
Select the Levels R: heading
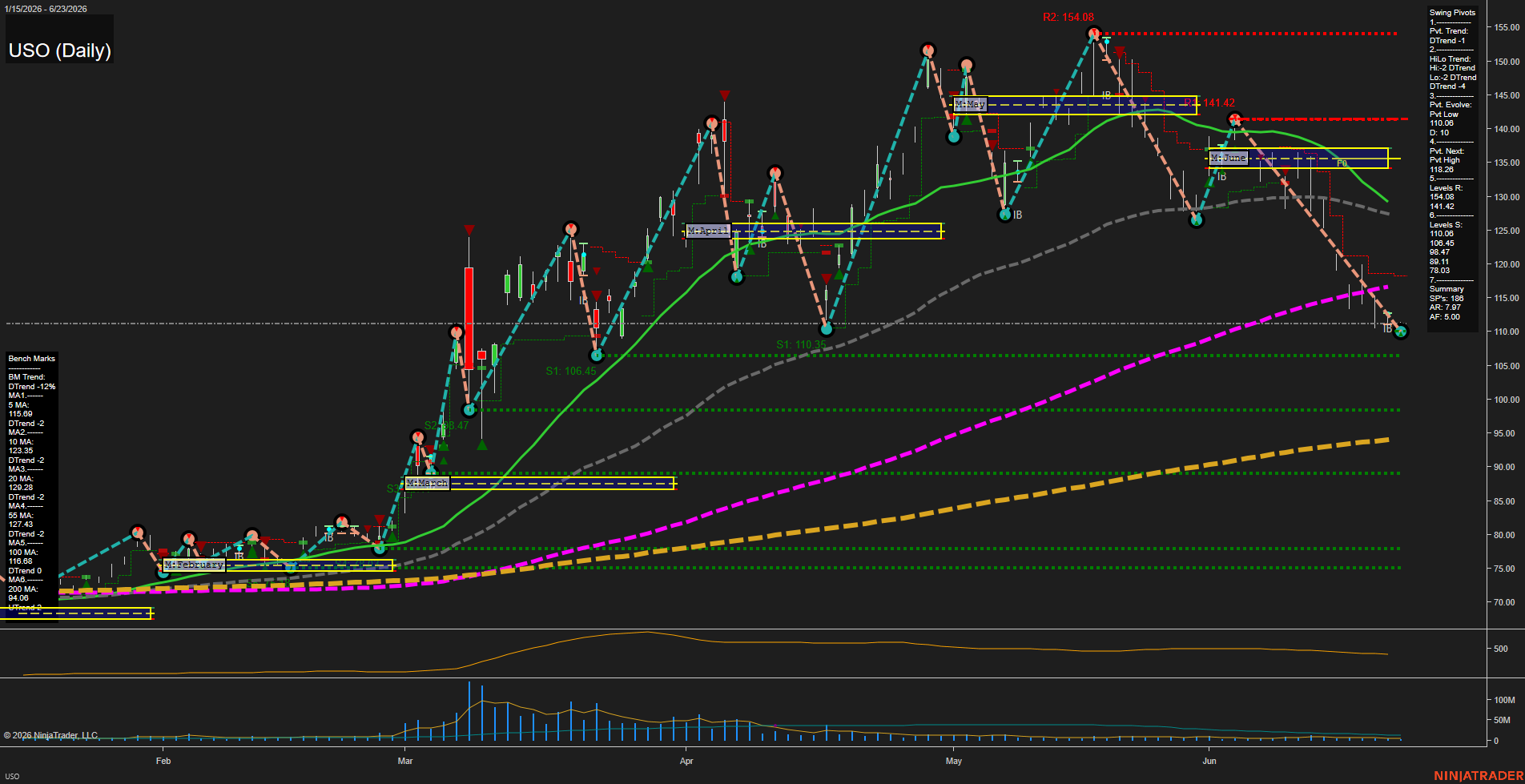1446,188
